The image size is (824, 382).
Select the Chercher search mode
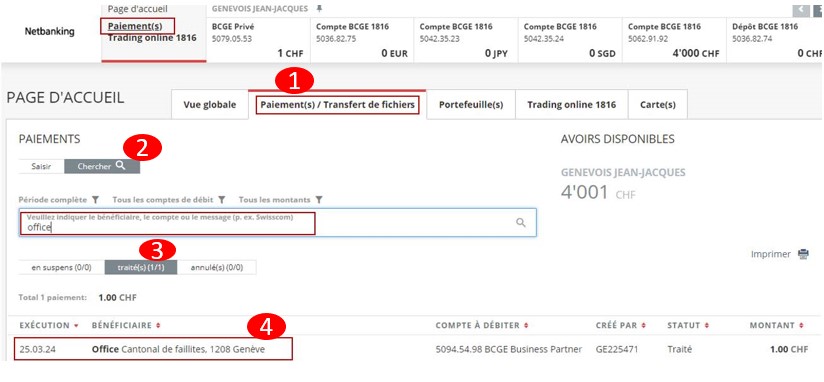(102, 167)
